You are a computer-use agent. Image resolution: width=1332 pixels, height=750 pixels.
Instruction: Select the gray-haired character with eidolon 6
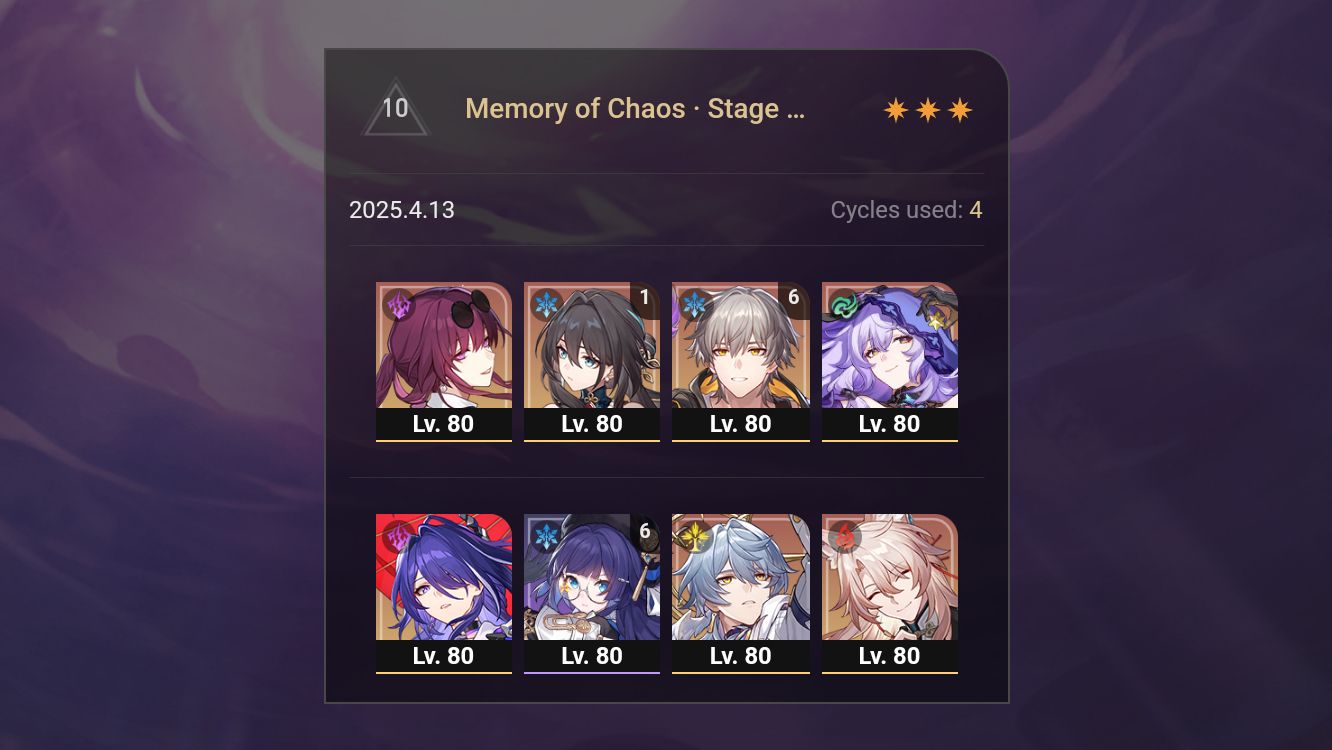pos(741,361)
